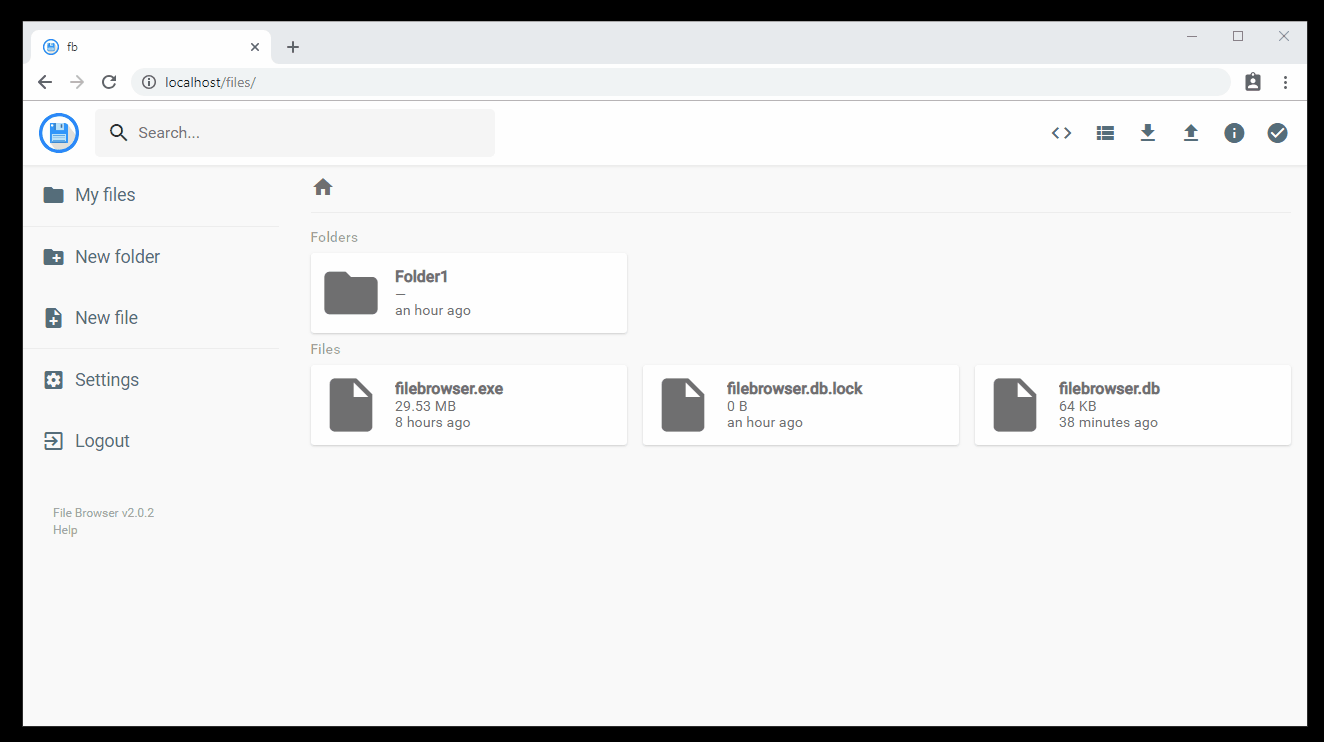
Task: Click the "0 B" size text
Action: tap(737, 406)
